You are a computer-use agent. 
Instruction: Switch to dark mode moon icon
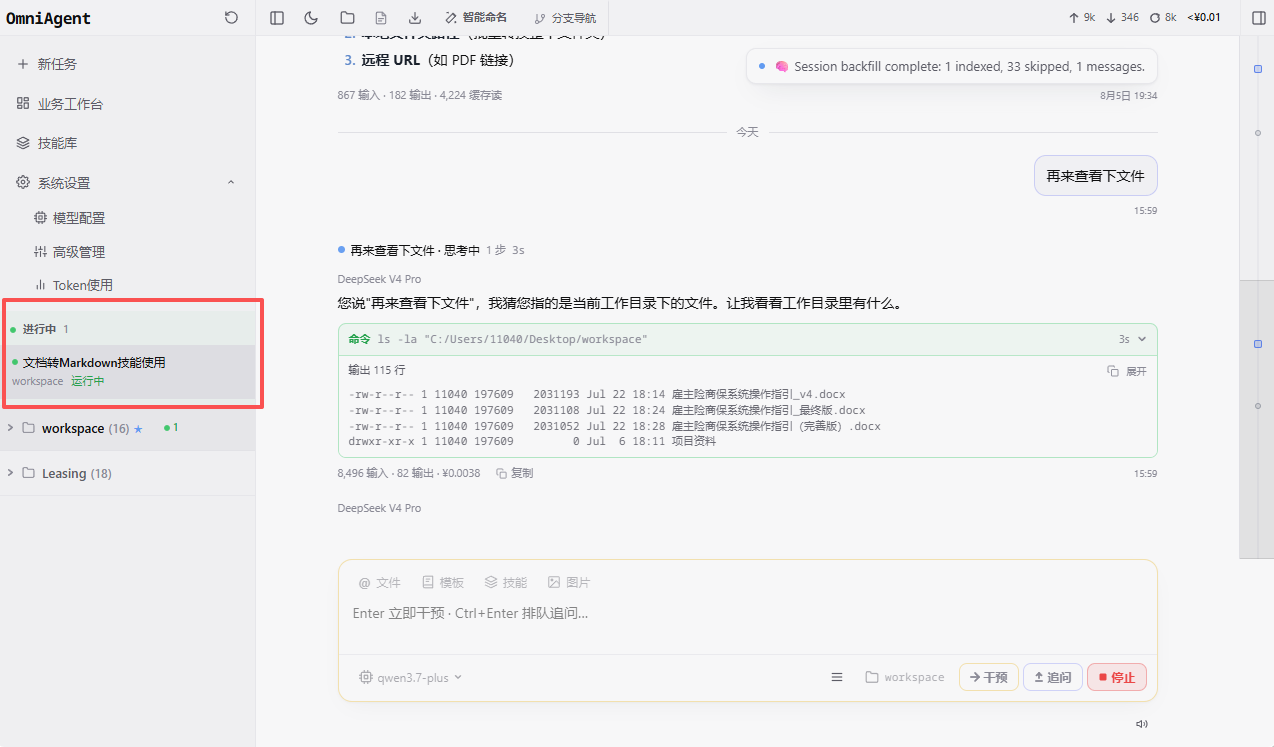(311, 18)
